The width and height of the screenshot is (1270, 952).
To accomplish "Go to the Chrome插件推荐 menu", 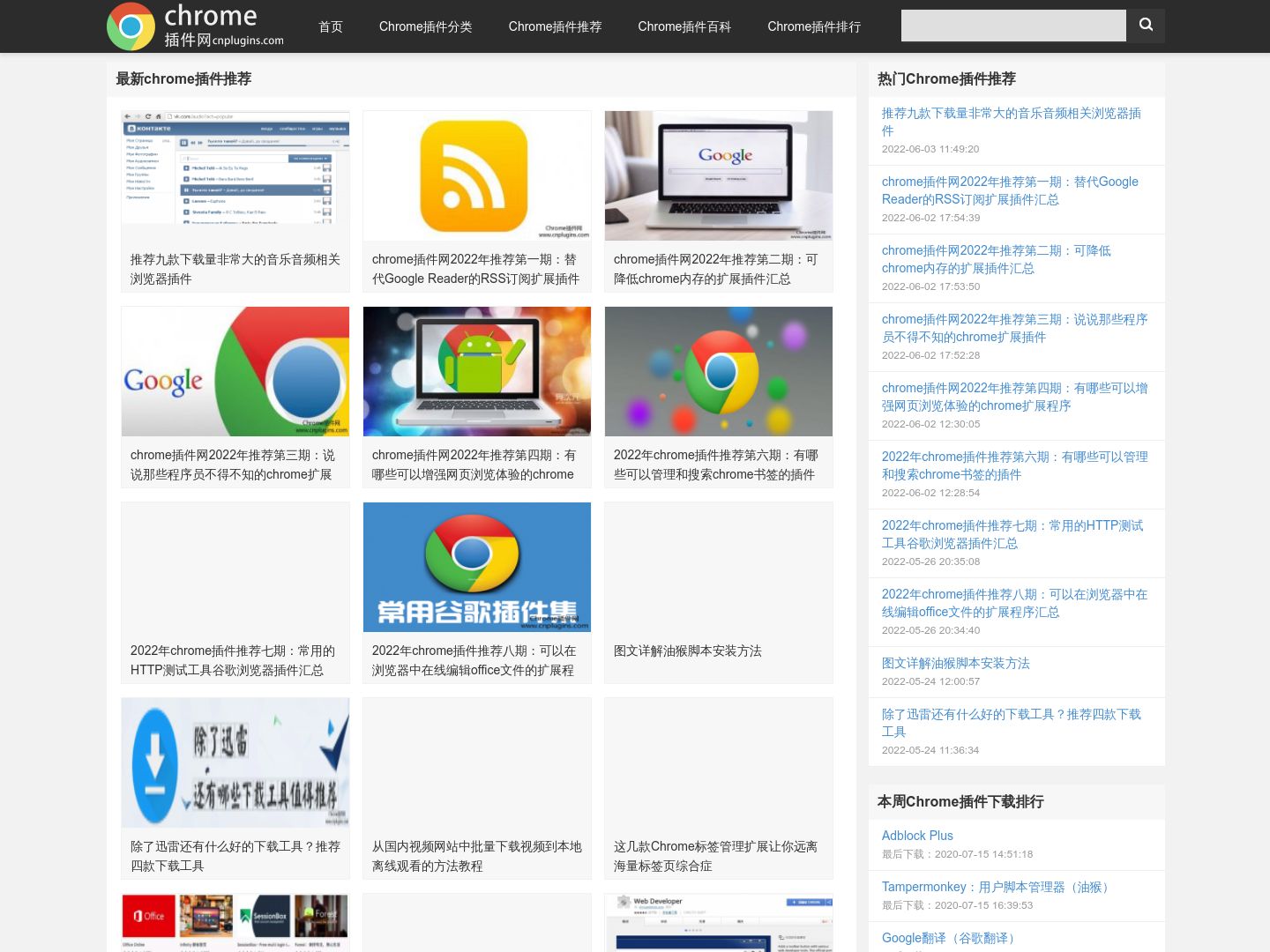I will pyautogui.click(x=555, y=26).
